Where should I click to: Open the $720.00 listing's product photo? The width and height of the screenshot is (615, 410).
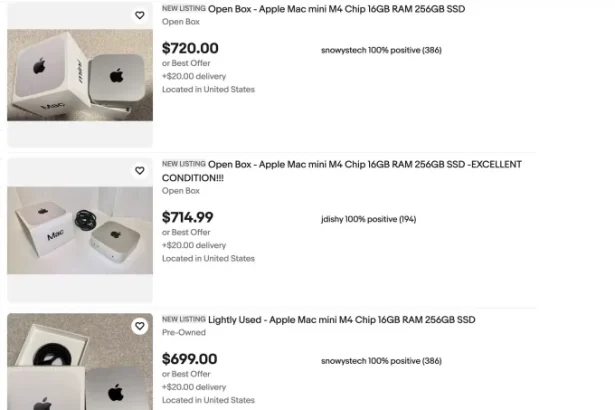[x=79, y=76]
